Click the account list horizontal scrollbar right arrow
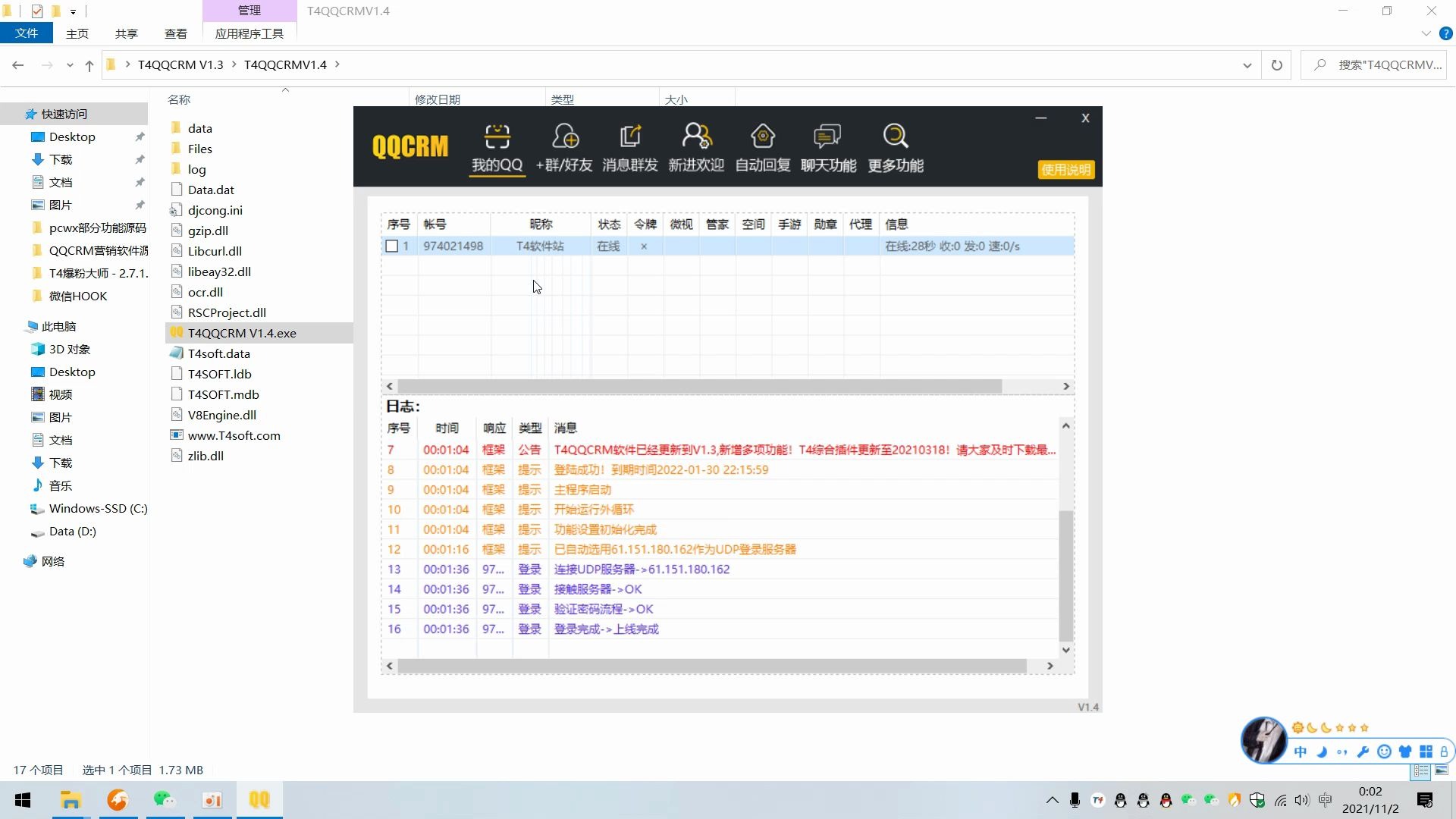This screenshot has height=819, width=1456. point(1066,386)
